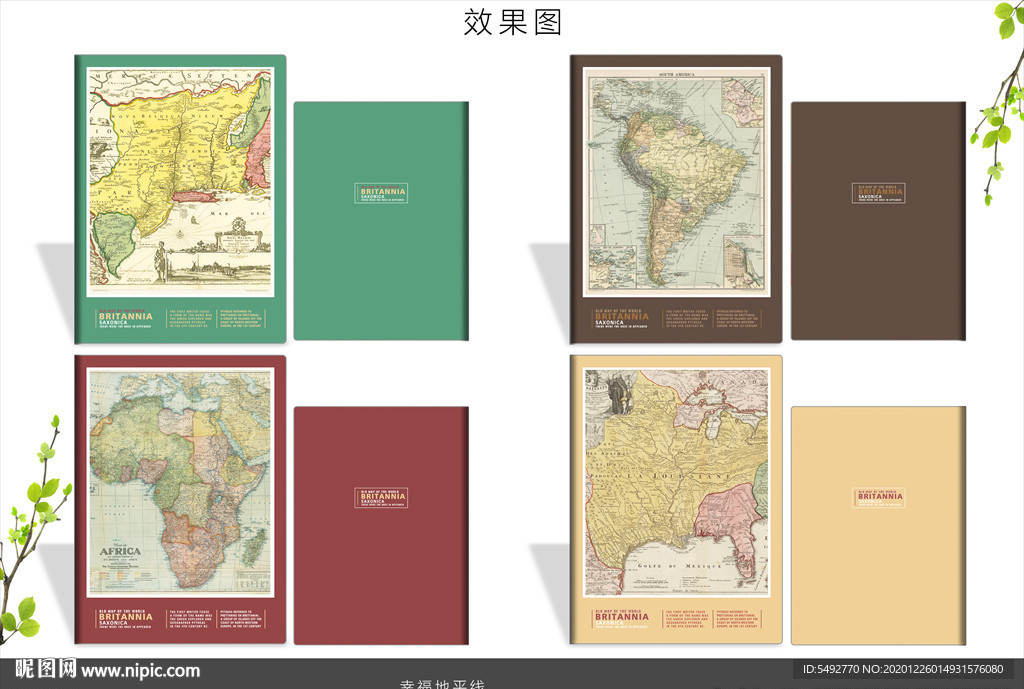Click the 效果图 heading

pyautogui.click(x=512, y=22)
